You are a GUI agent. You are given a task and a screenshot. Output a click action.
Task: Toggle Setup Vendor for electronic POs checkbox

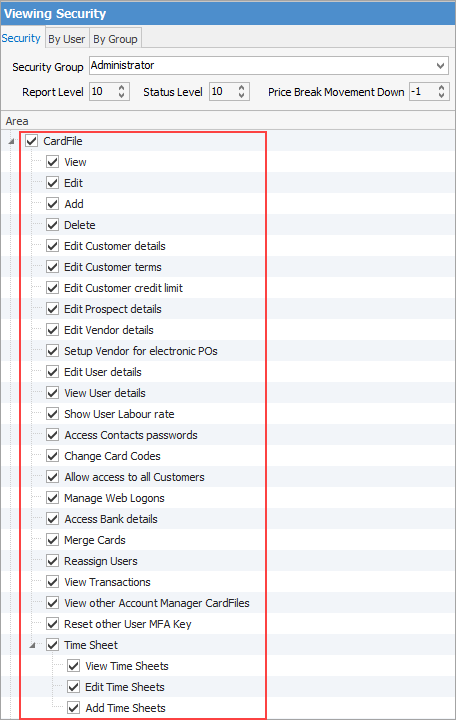click(52, 351)
